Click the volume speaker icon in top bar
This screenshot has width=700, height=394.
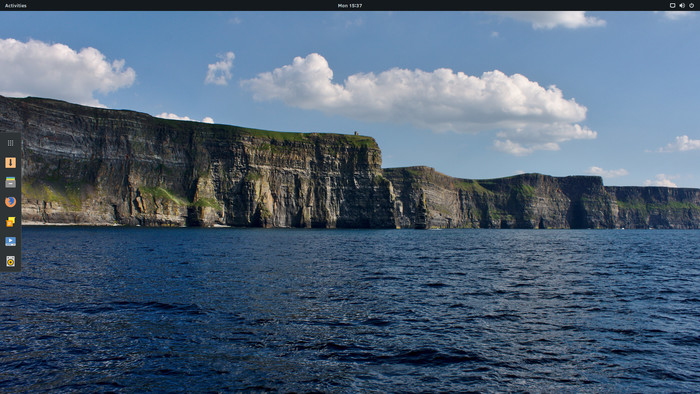[x=682, y=5]
